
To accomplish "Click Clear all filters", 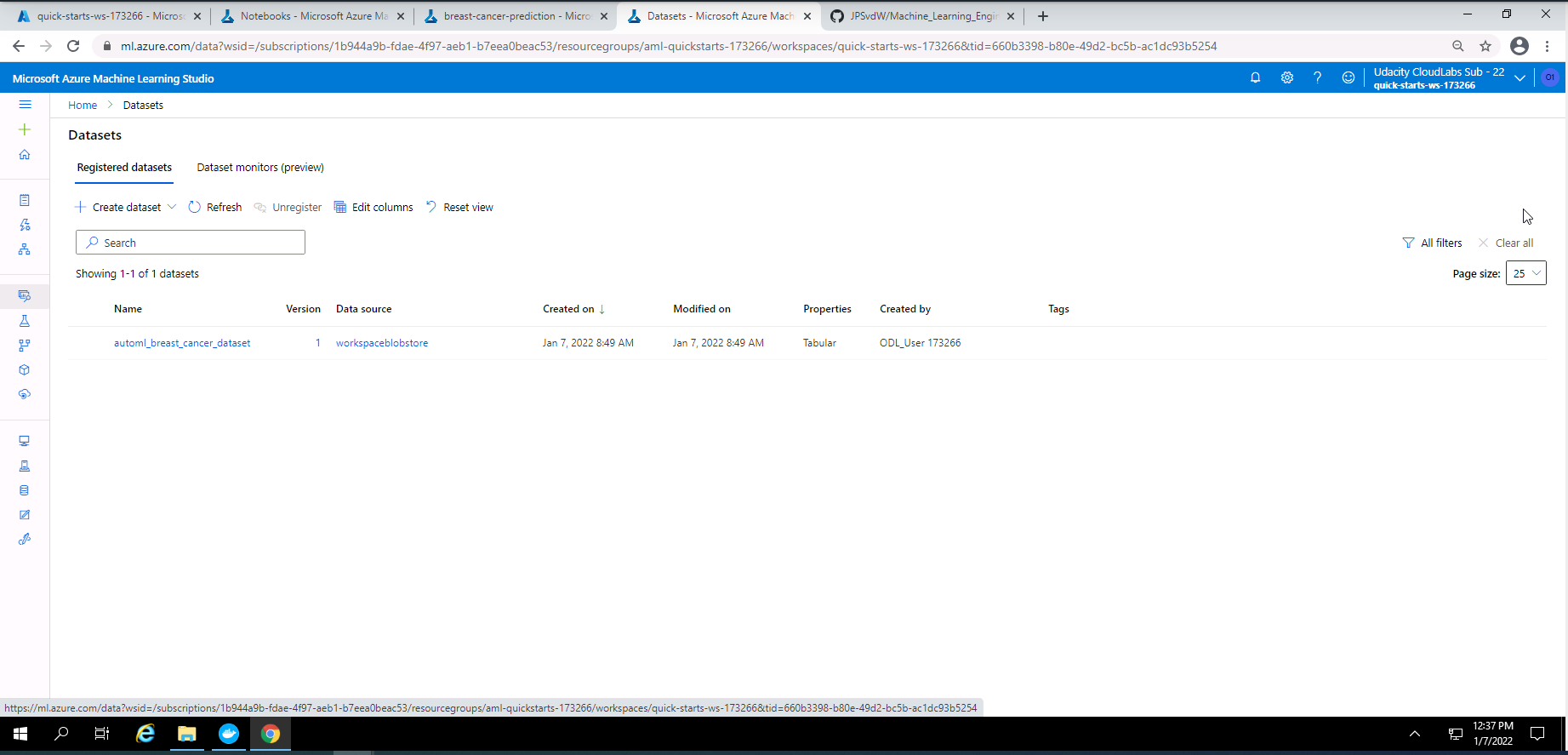I will pyautogui.click(x=1506, y=243).
